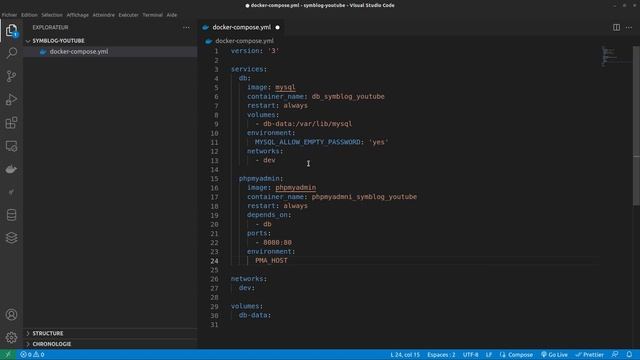Click the version: '3' line
The image size is (640, 360).
[255, 51]
